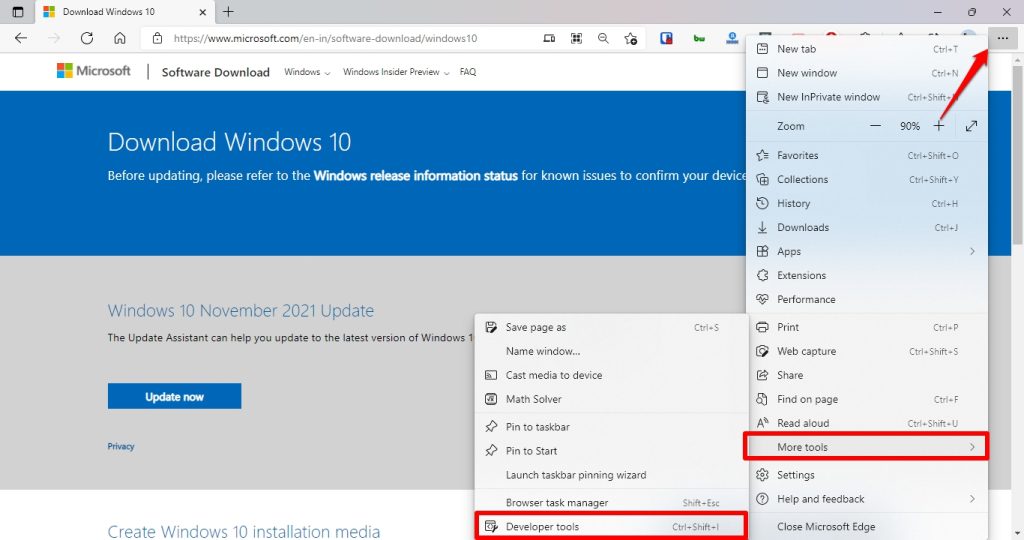
Task: Click the cast/app available icon in address bar
Action: 549,39
